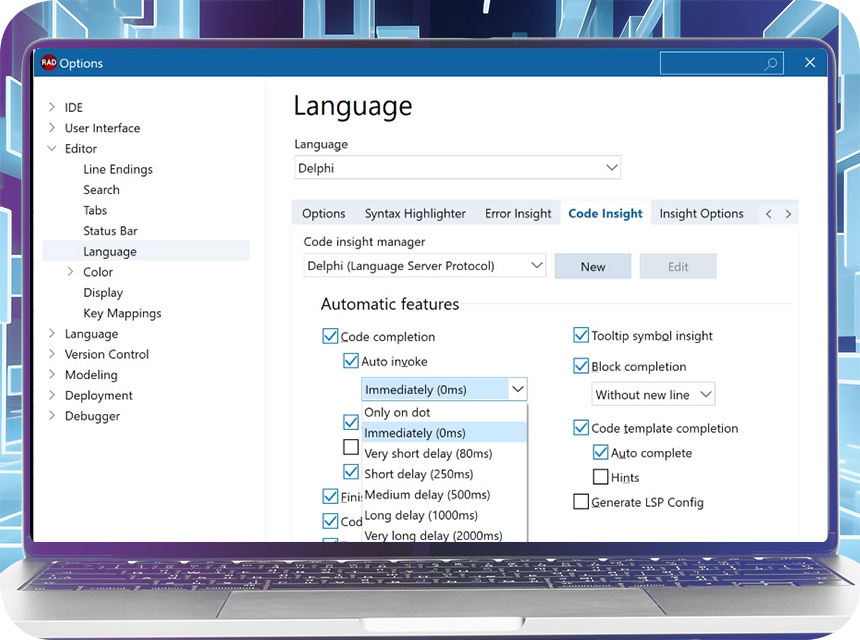Switch to the Syntax Highlighter tab

[x=415, y=213]
